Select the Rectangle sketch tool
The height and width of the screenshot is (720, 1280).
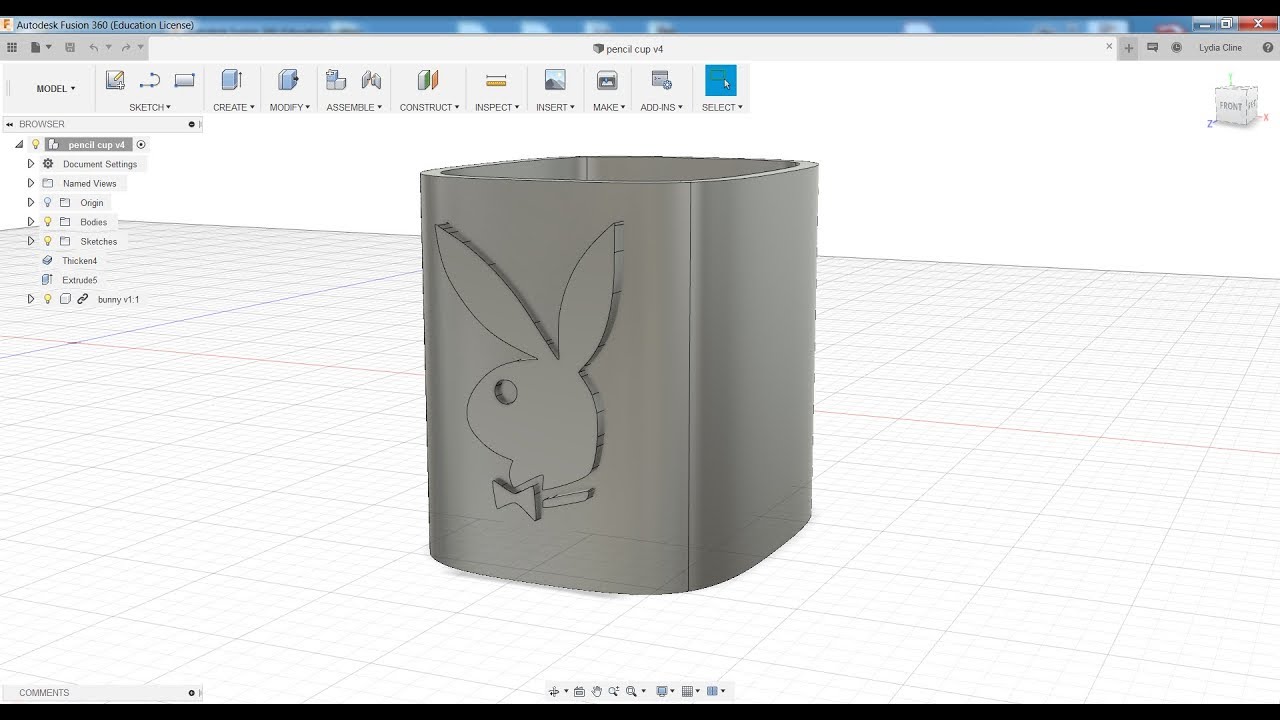[184, 81]
